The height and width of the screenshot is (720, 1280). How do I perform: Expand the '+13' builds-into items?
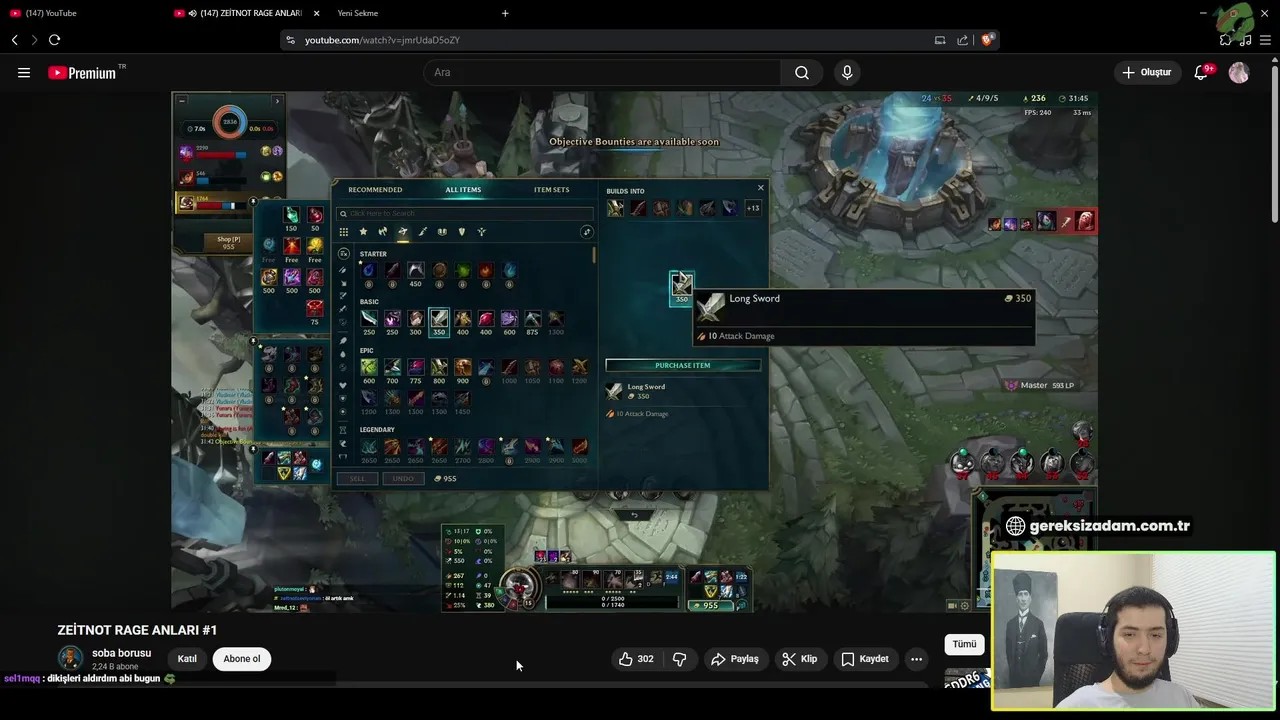pos(753,208)
